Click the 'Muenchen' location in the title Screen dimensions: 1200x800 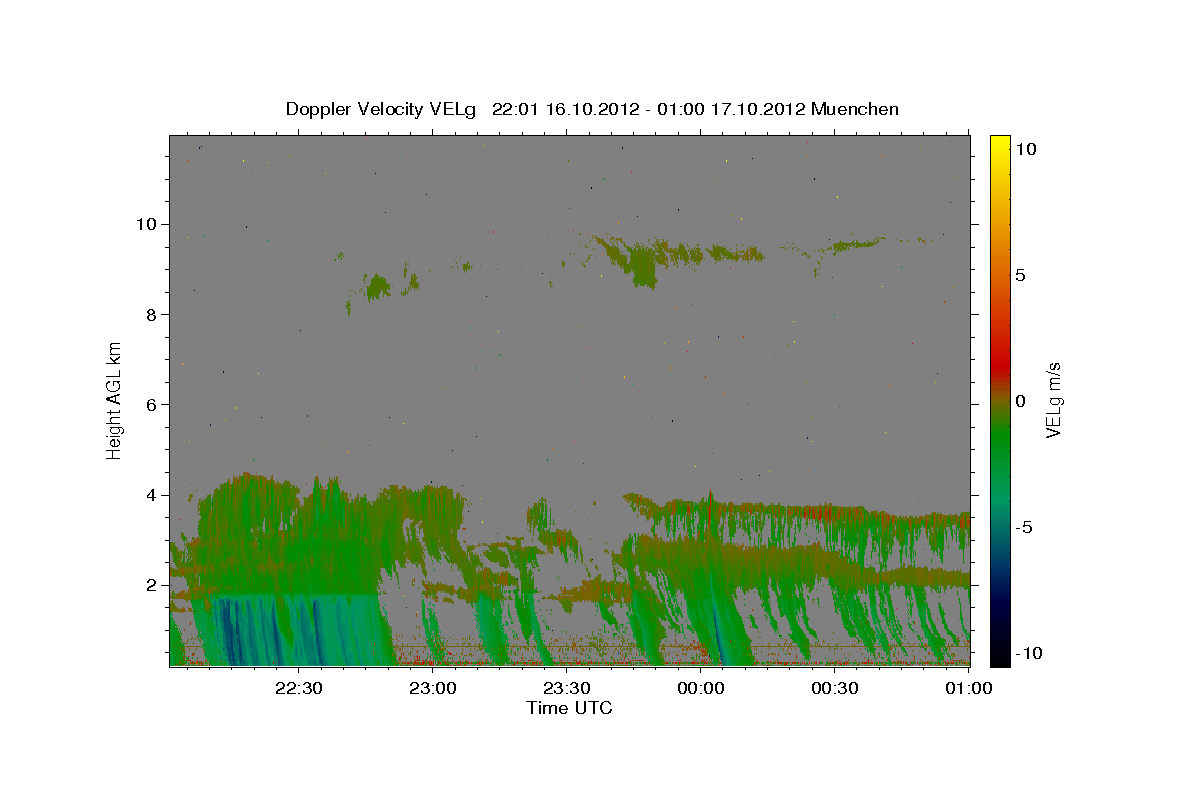coord(855,109)
